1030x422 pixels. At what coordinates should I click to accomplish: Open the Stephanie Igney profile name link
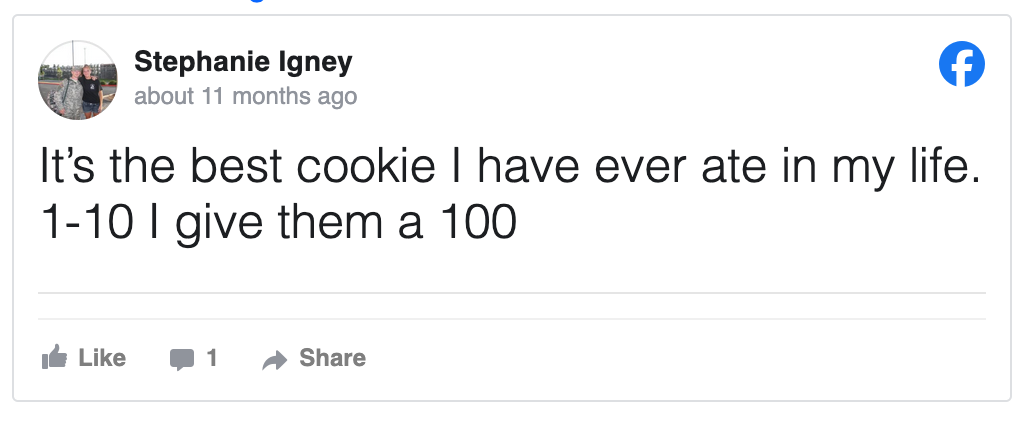(243, 63)
